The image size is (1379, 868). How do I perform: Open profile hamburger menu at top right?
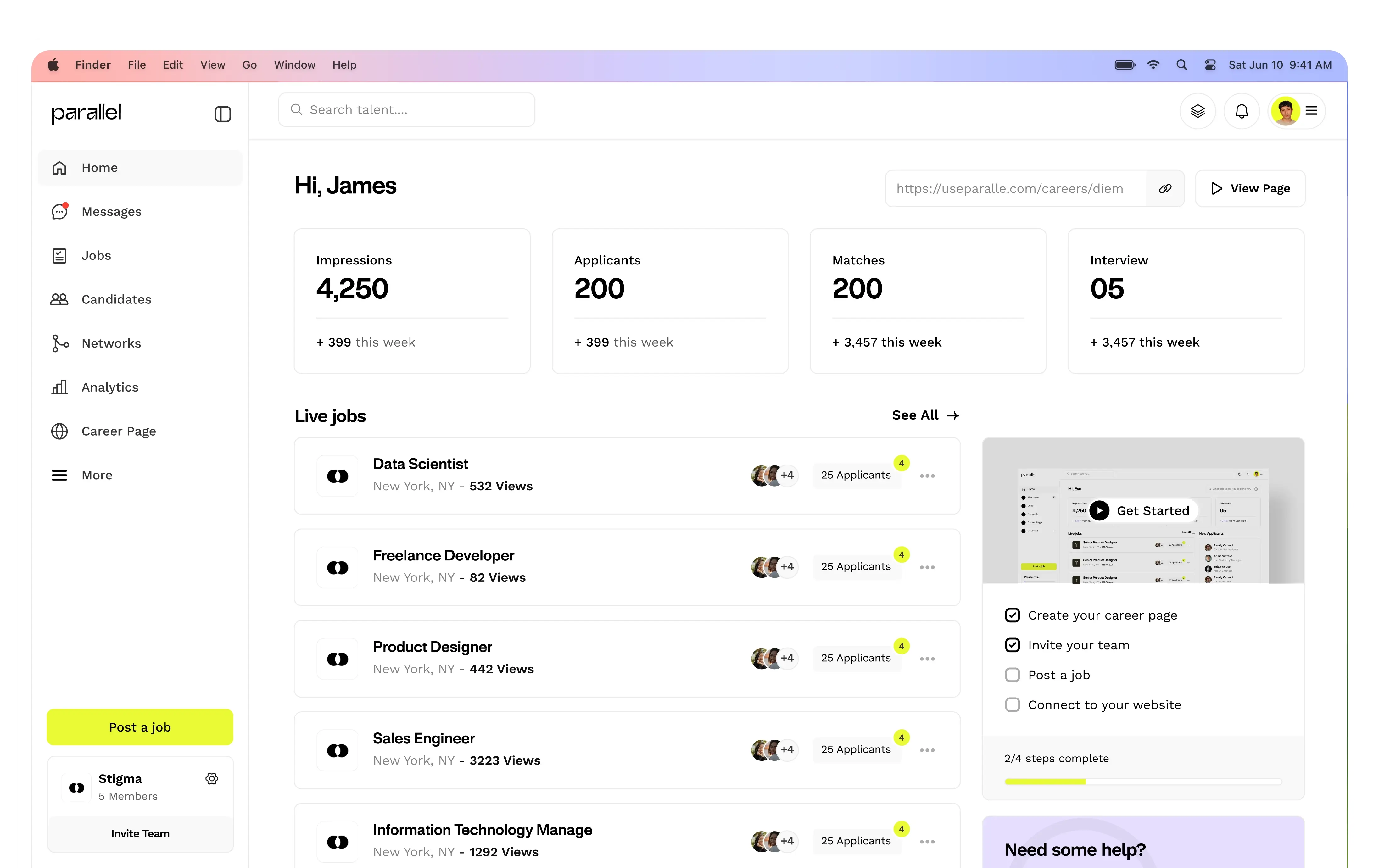(1311, 111)
